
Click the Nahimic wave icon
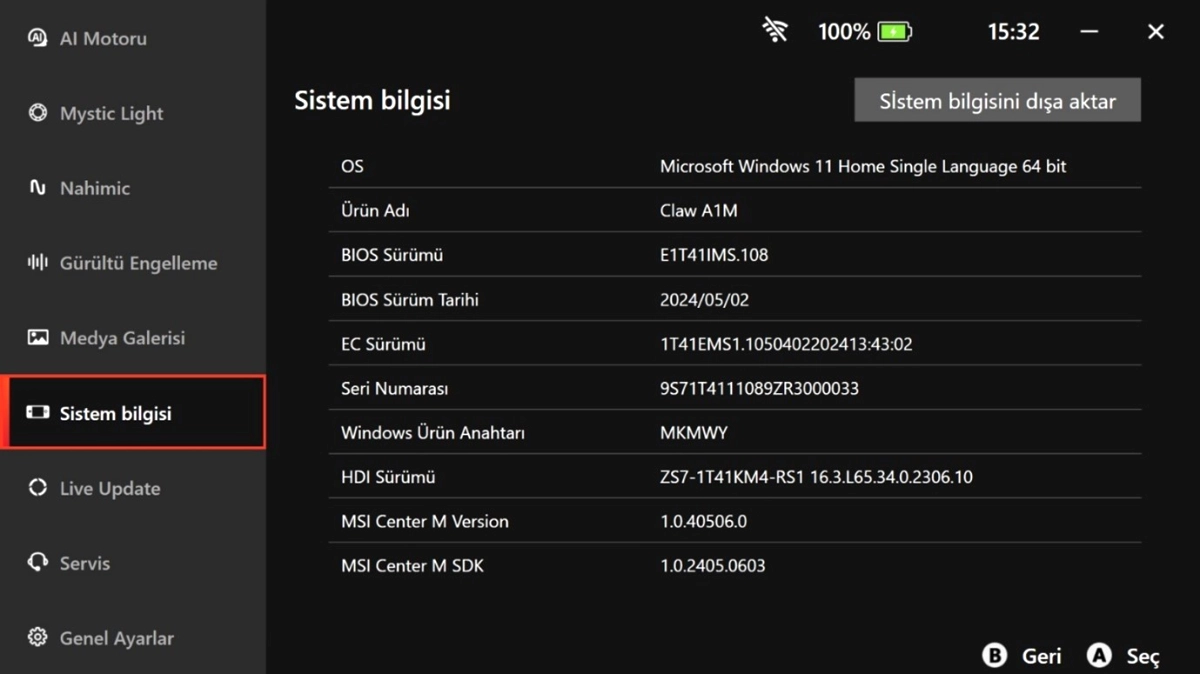pos(38,188)
